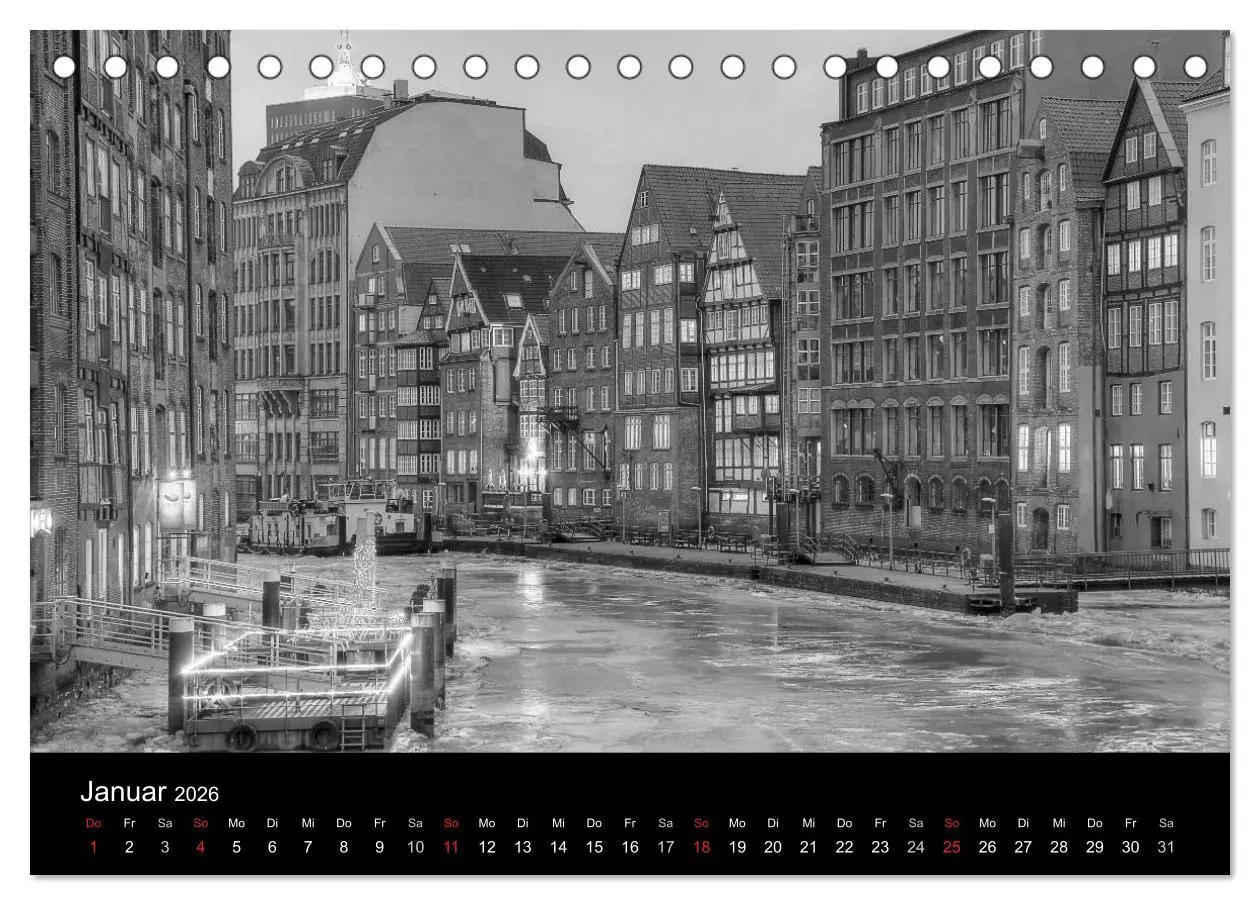Select date 1 in red
The width and height of the screenshot is (1260, 905).
[x=94, y=847]
